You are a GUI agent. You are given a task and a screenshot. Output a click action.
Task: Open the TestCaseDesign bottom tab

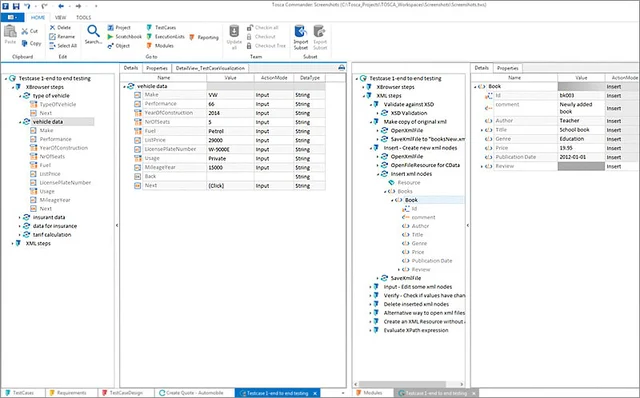(126, 393)
